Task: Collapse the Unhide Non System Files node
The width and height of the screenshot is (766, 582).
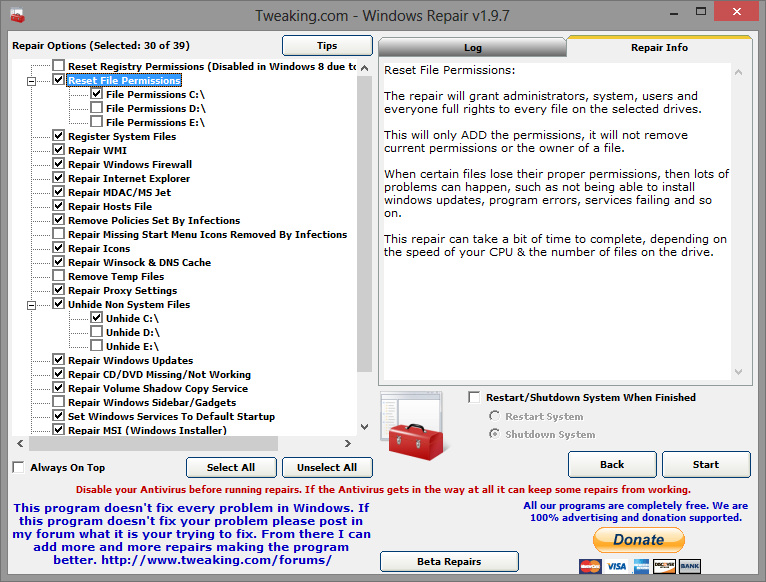Action: point(32,304)
